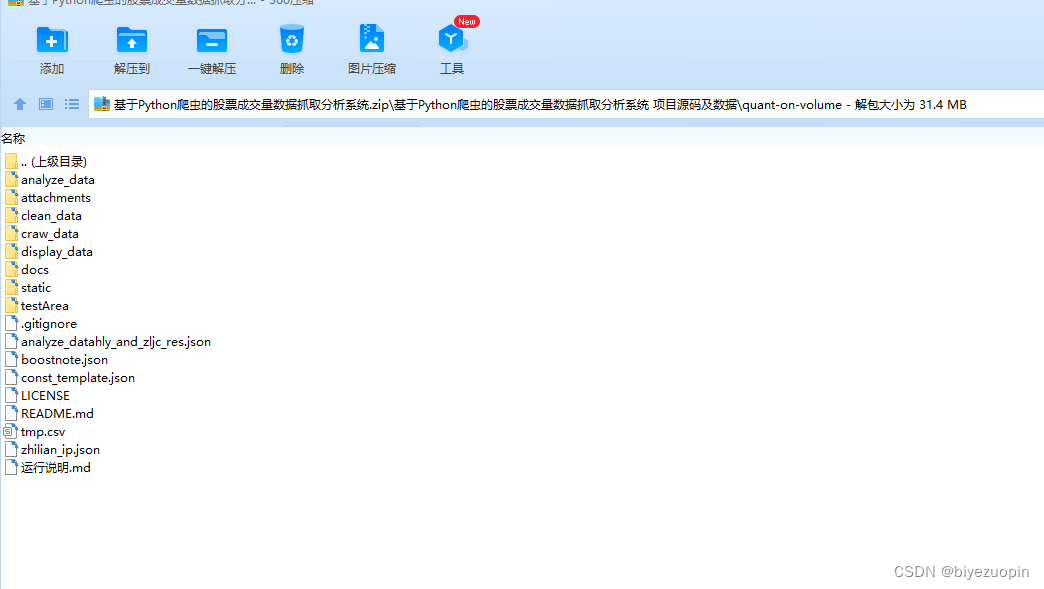Open the 上级目录 parent directory entry
The height and width of the screenshot is (589, 1044).
tap(50, 161)
